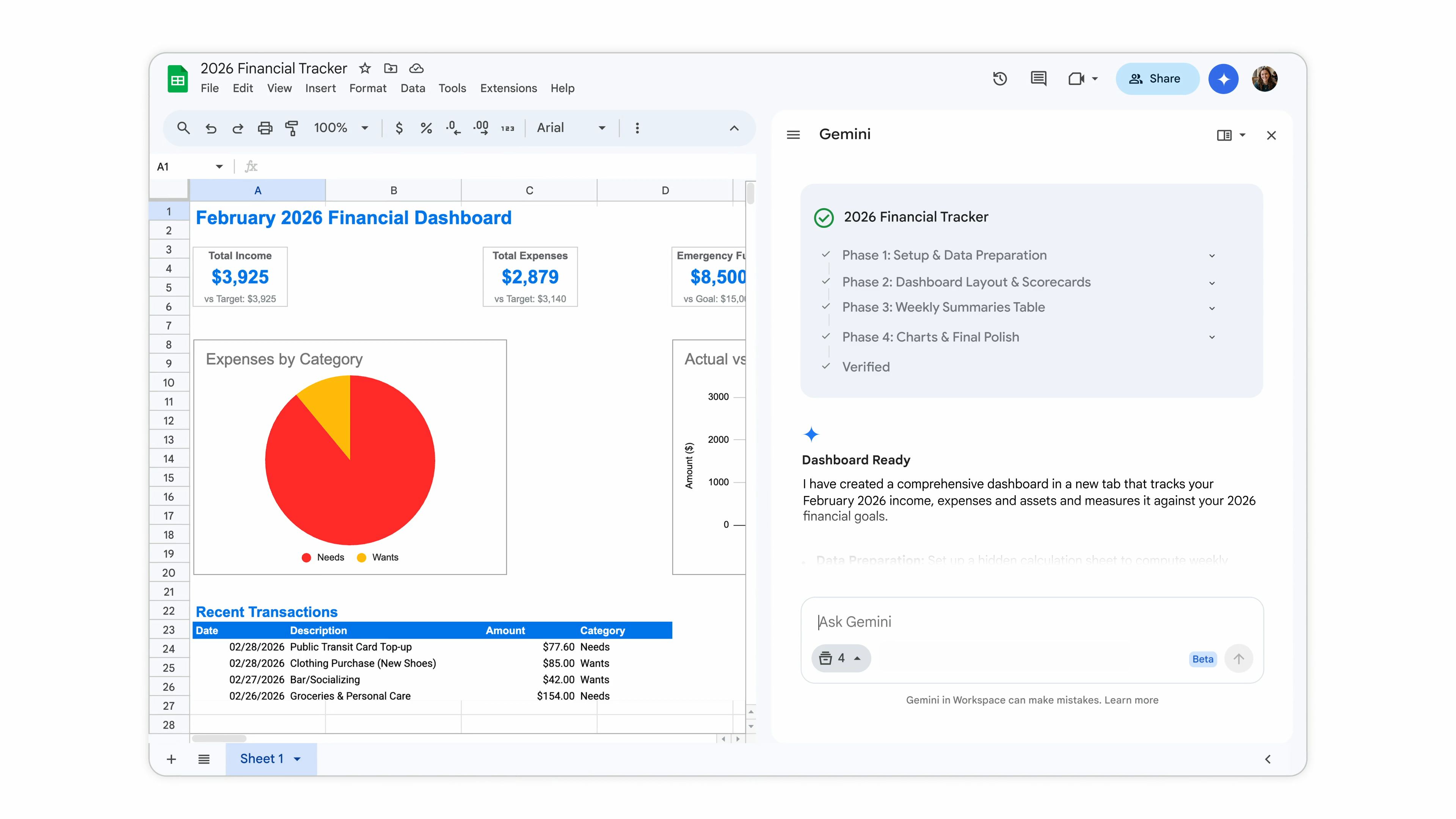
Task: Click the blue Gemini sparkle button
Action: (1223, 78)
